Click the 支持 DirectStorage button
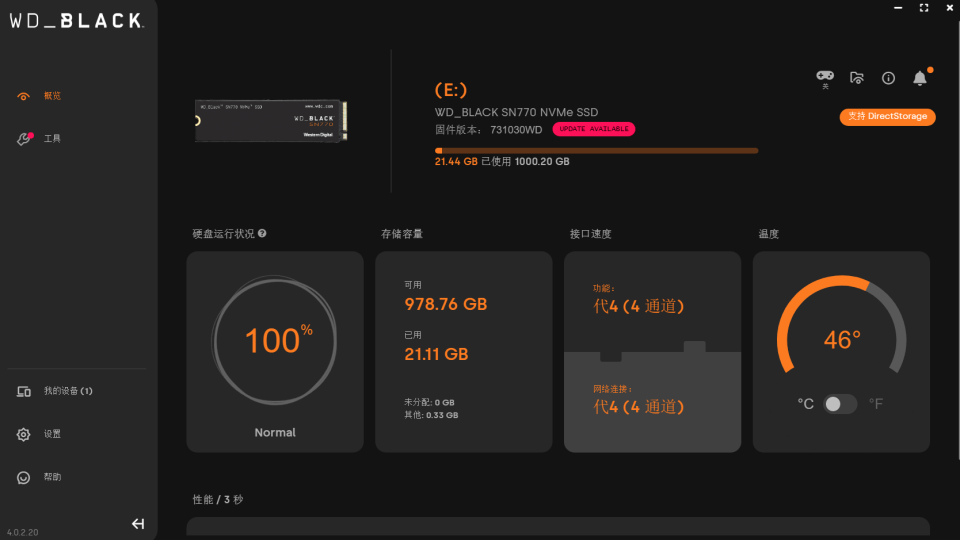The height and width of the screenshot is (540, 960). pos(887,116)
